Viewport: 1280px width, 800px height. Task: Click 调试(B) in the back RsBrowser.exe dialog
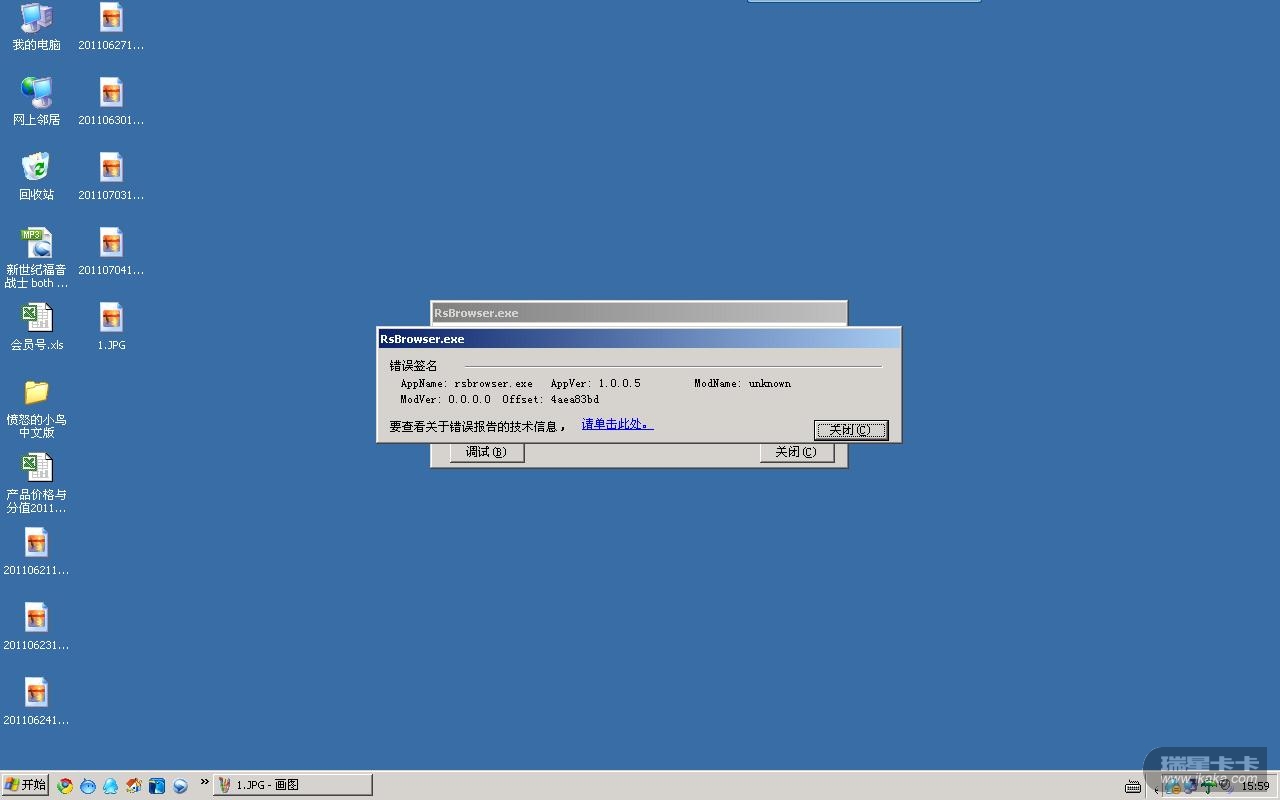click(x=487, y=452)
